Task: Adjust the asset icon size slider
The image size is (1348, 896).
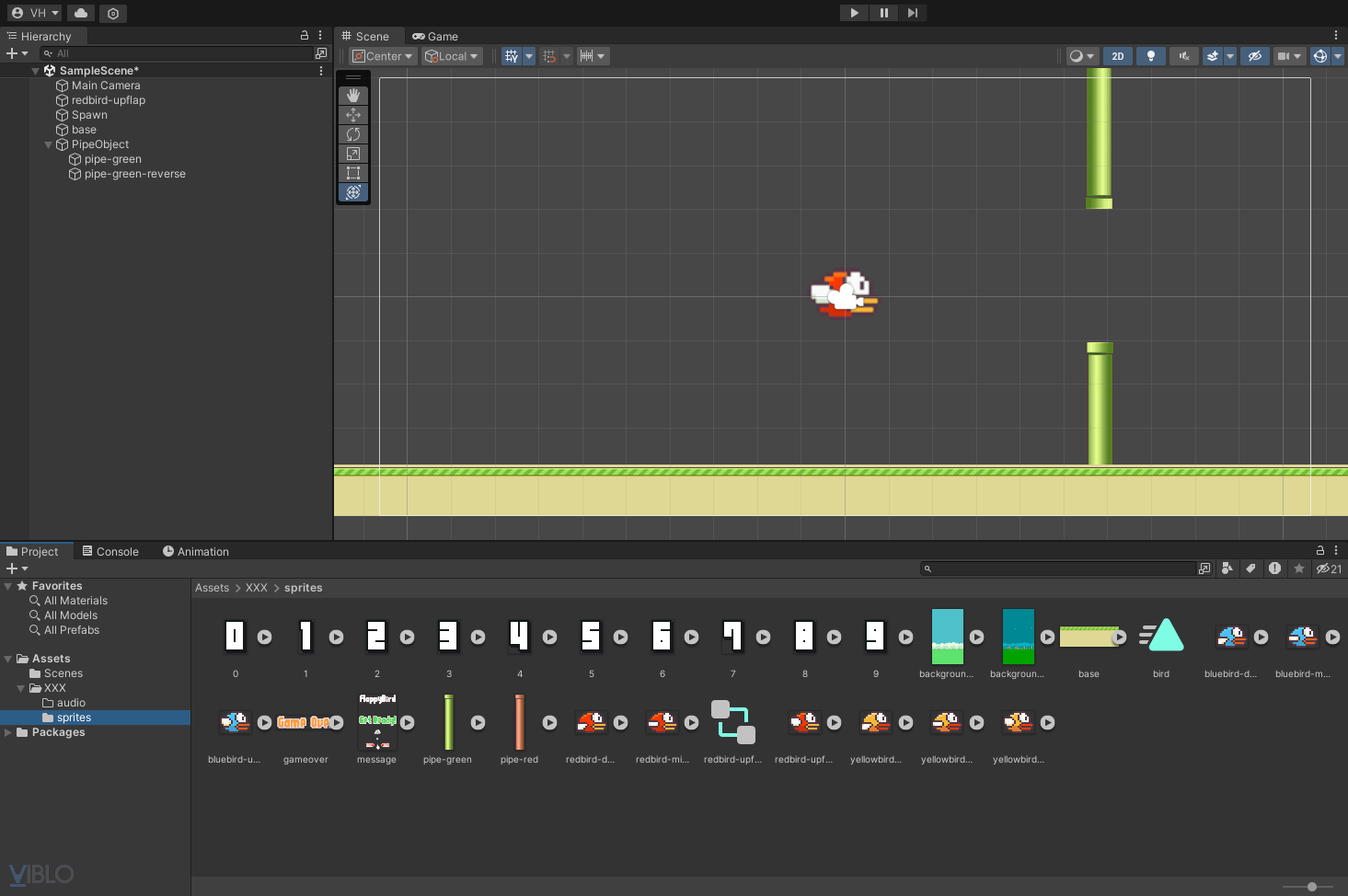Action: point(1312,887)
